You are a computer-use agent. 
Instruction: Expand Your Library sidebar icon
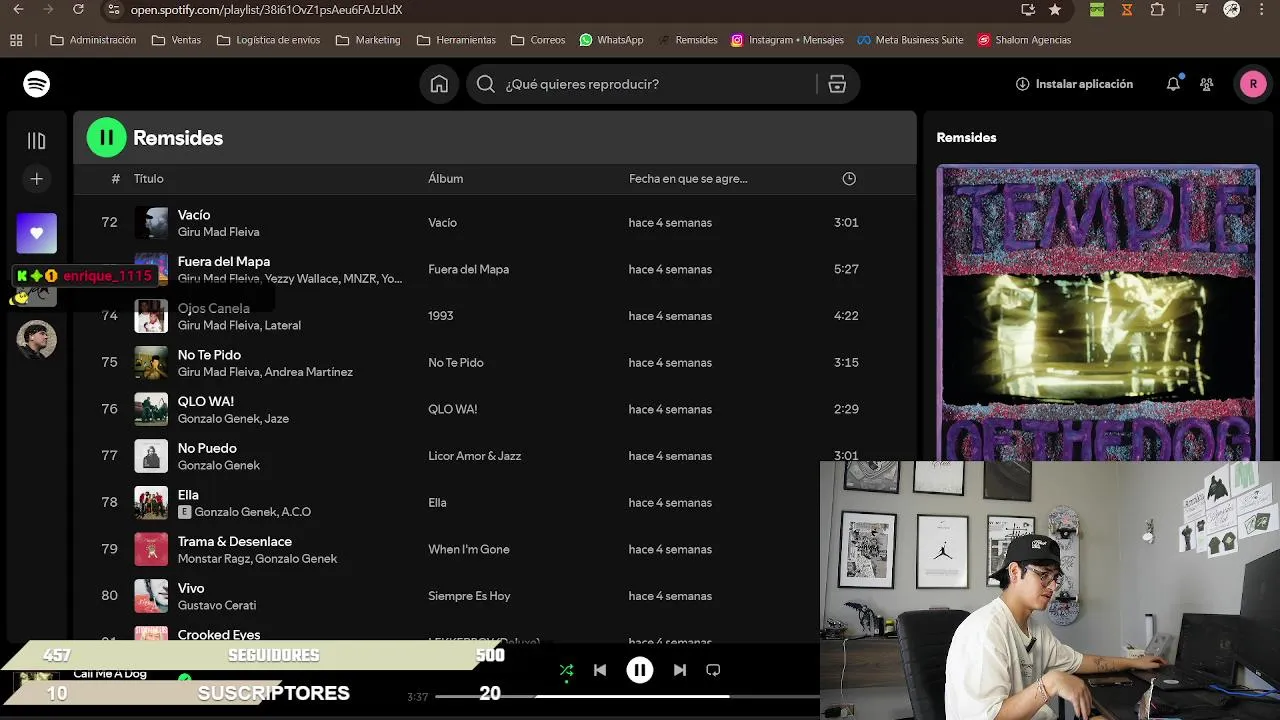[x=37, y=141]
